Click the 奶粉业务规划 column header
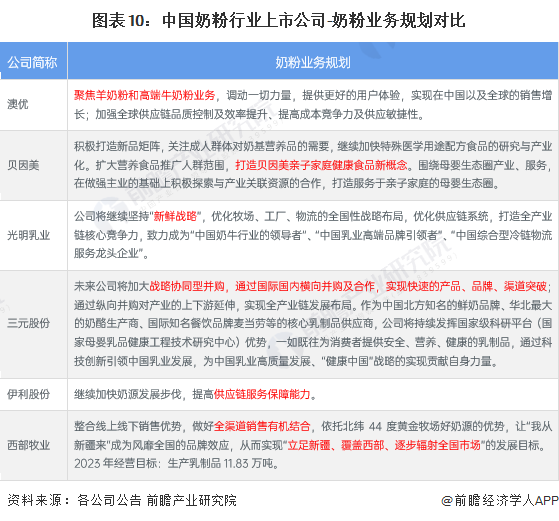 (313, 62)
